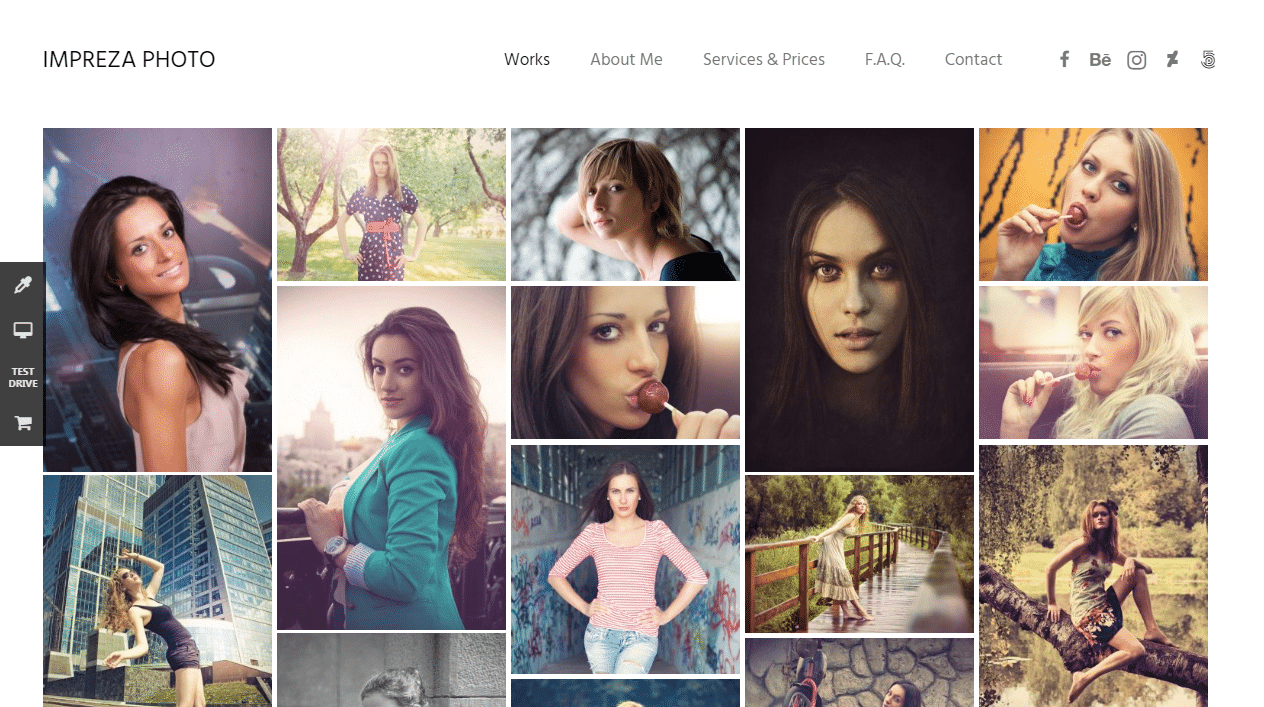Click the shopping cart icon in side panel
Image resolution: width=1264 pixels, height=707 pixels.
[x=22, y=423]
